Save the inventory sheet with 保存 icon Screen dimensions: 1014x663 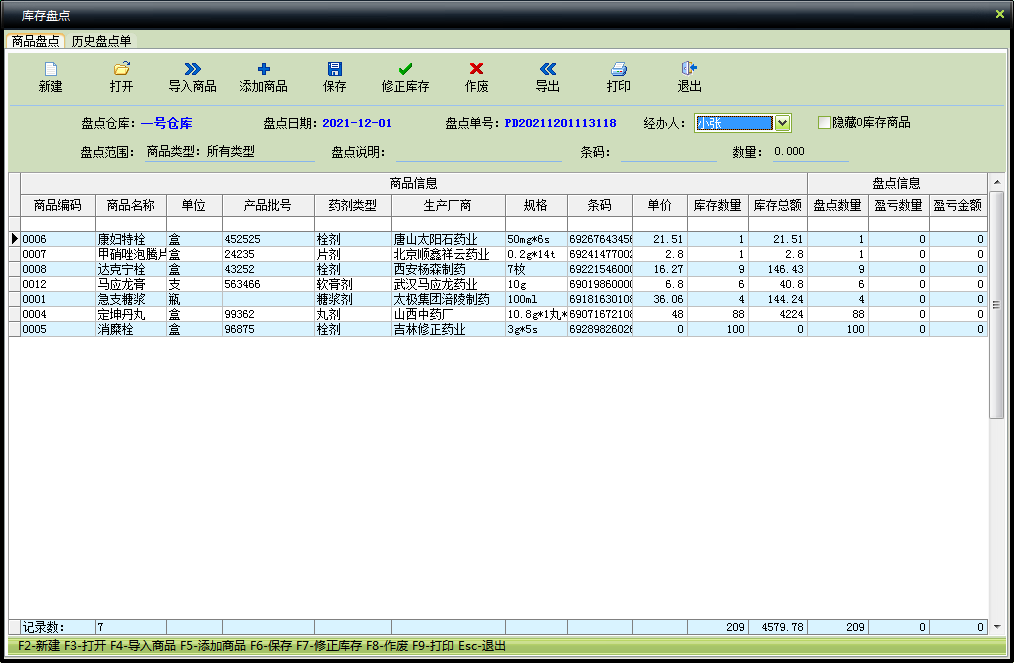[x=334, y=69]
